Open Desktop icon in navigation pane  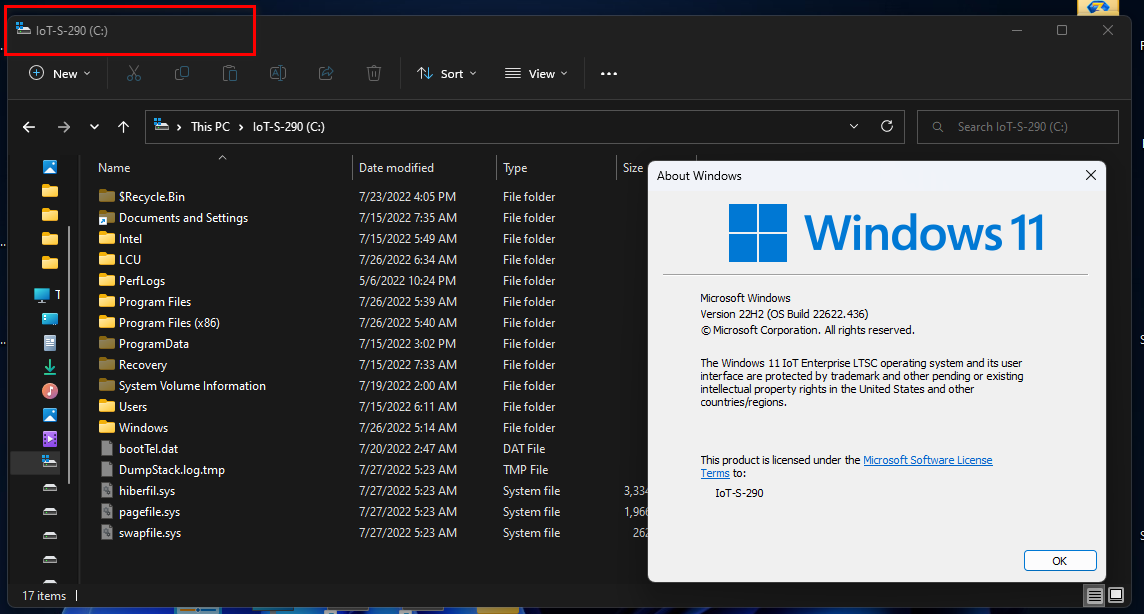click(50, 319)
